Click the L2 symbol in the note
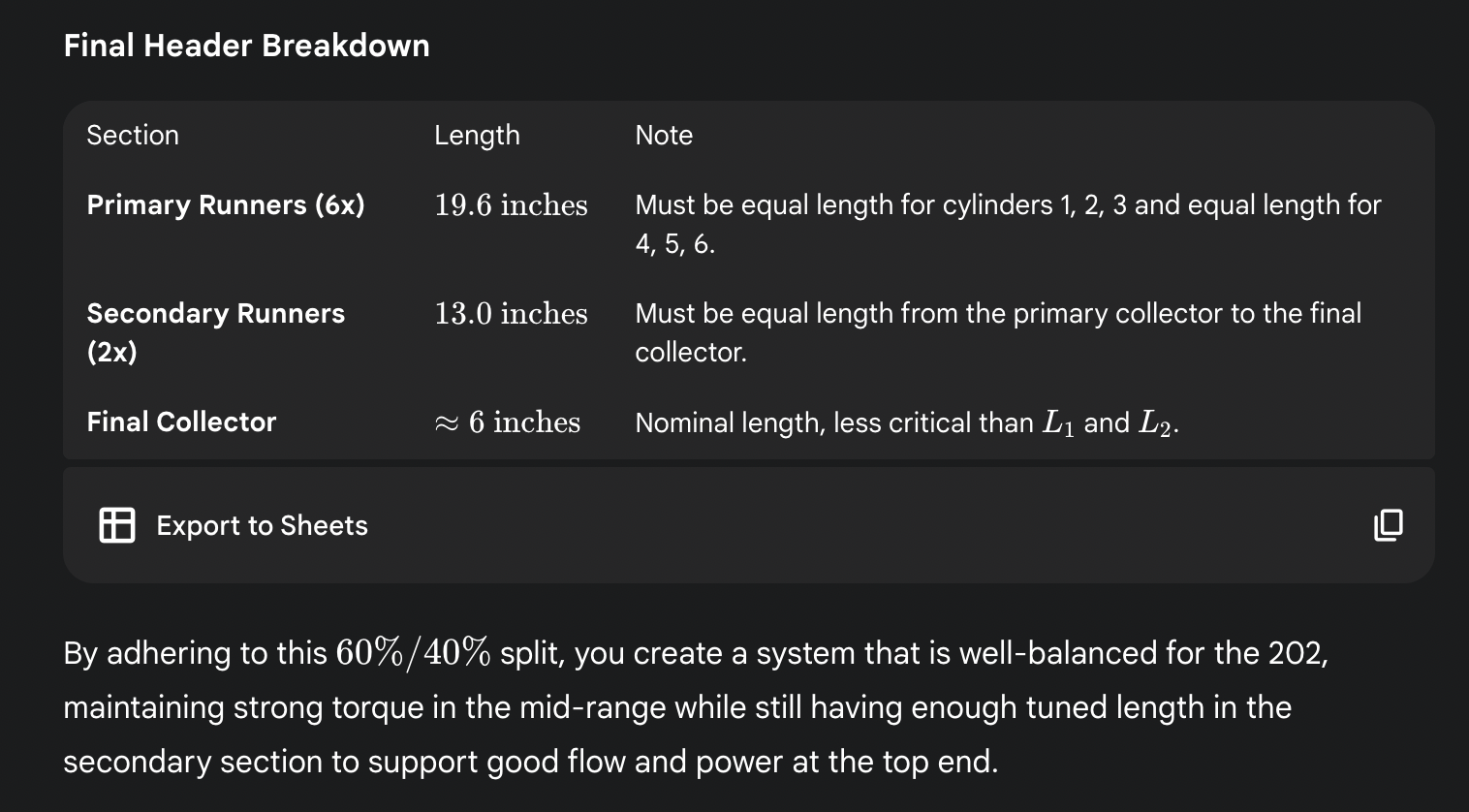Viewport: 1469px width, 812px height. (x=1156, y=423)
